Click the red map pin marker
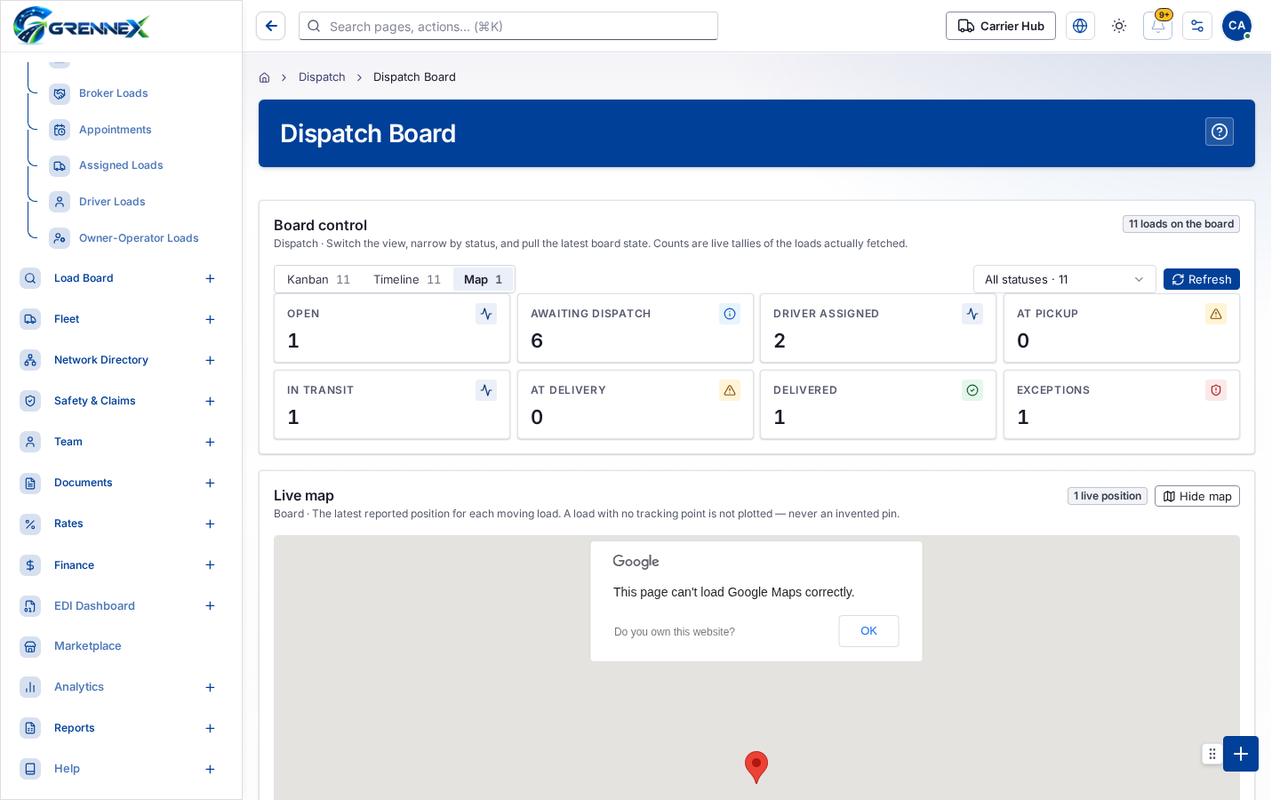 756,767
